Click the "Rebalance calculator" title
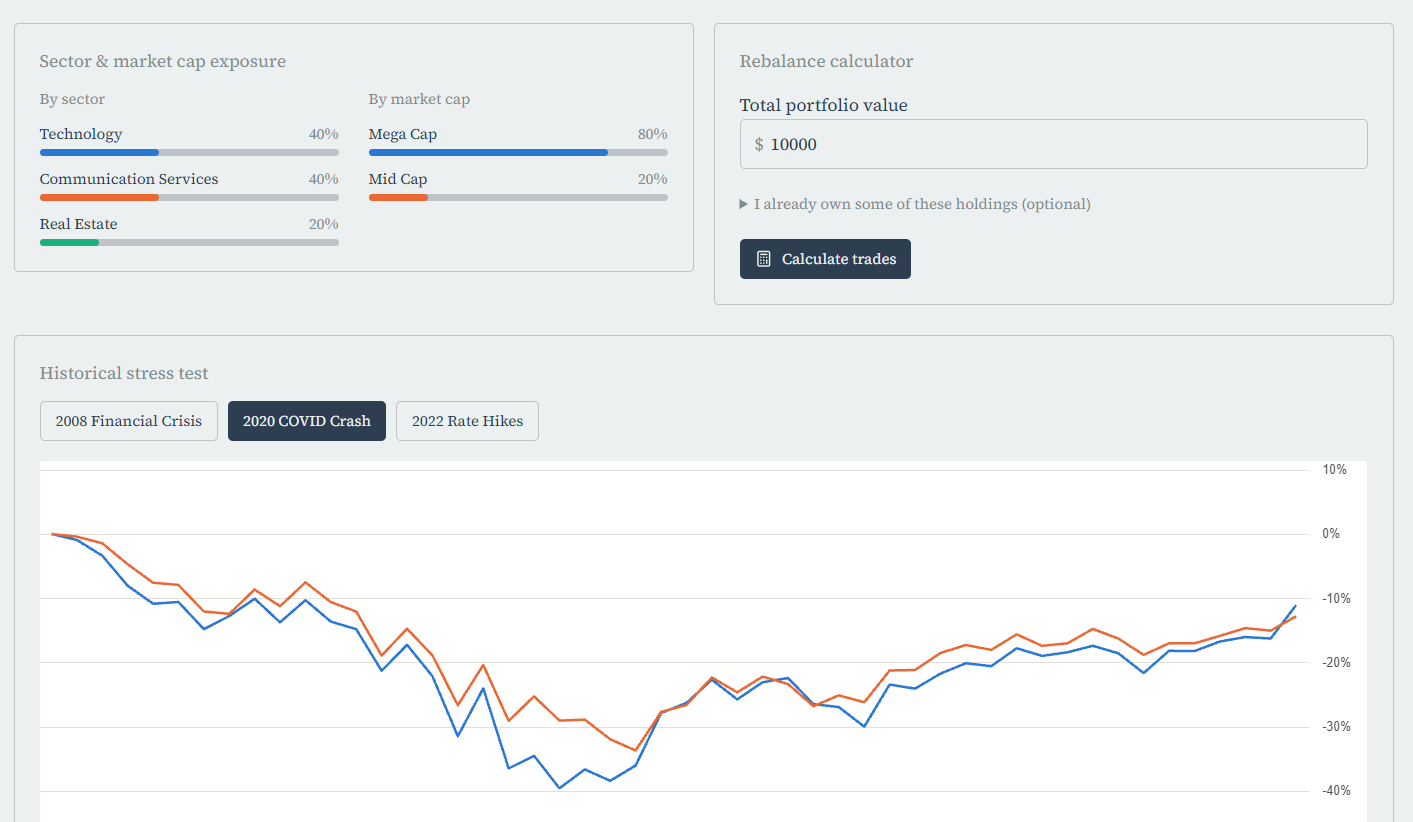The height and width of the screenshot is (822, 1413). point(826,61)
